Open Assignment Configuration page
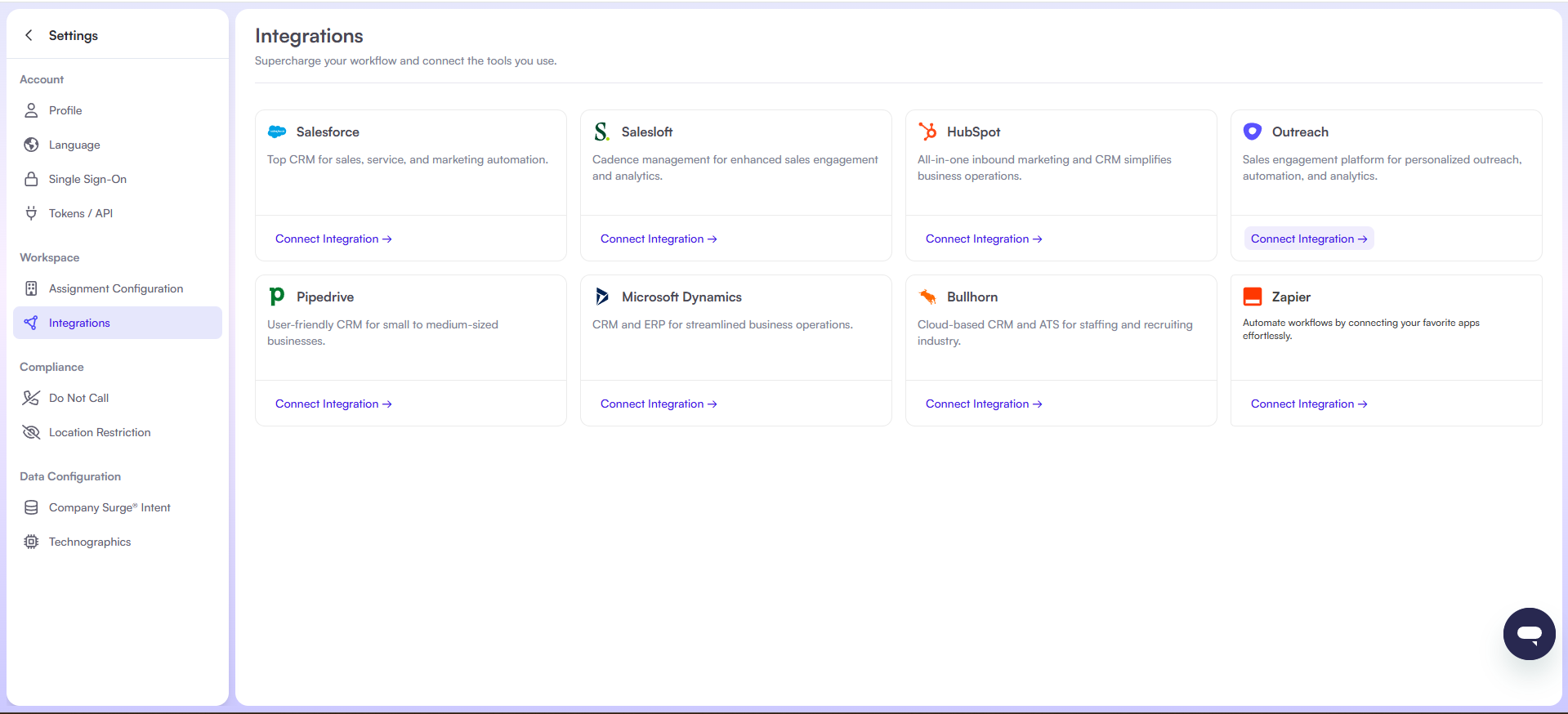The height and width of the screenshot is (714, 1568). point(115,288)
